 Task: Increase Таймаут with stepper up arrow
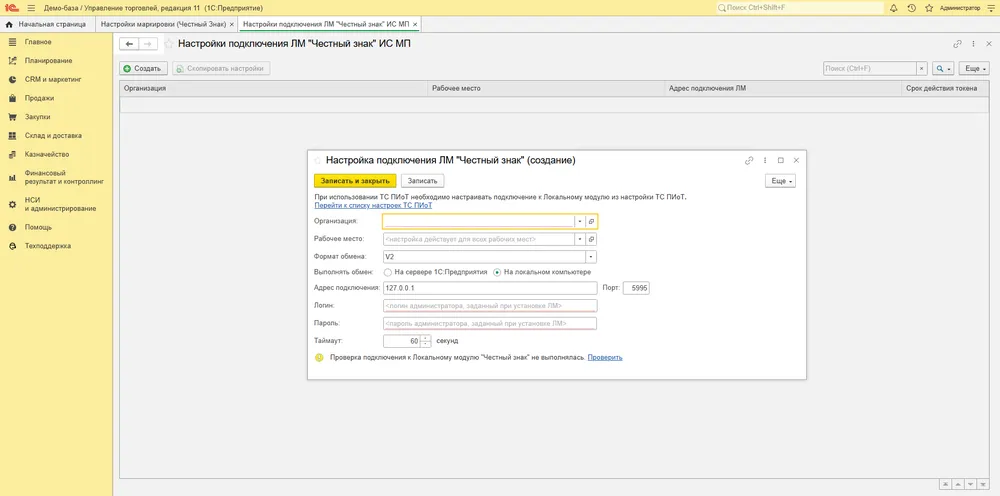coord(426,338)
